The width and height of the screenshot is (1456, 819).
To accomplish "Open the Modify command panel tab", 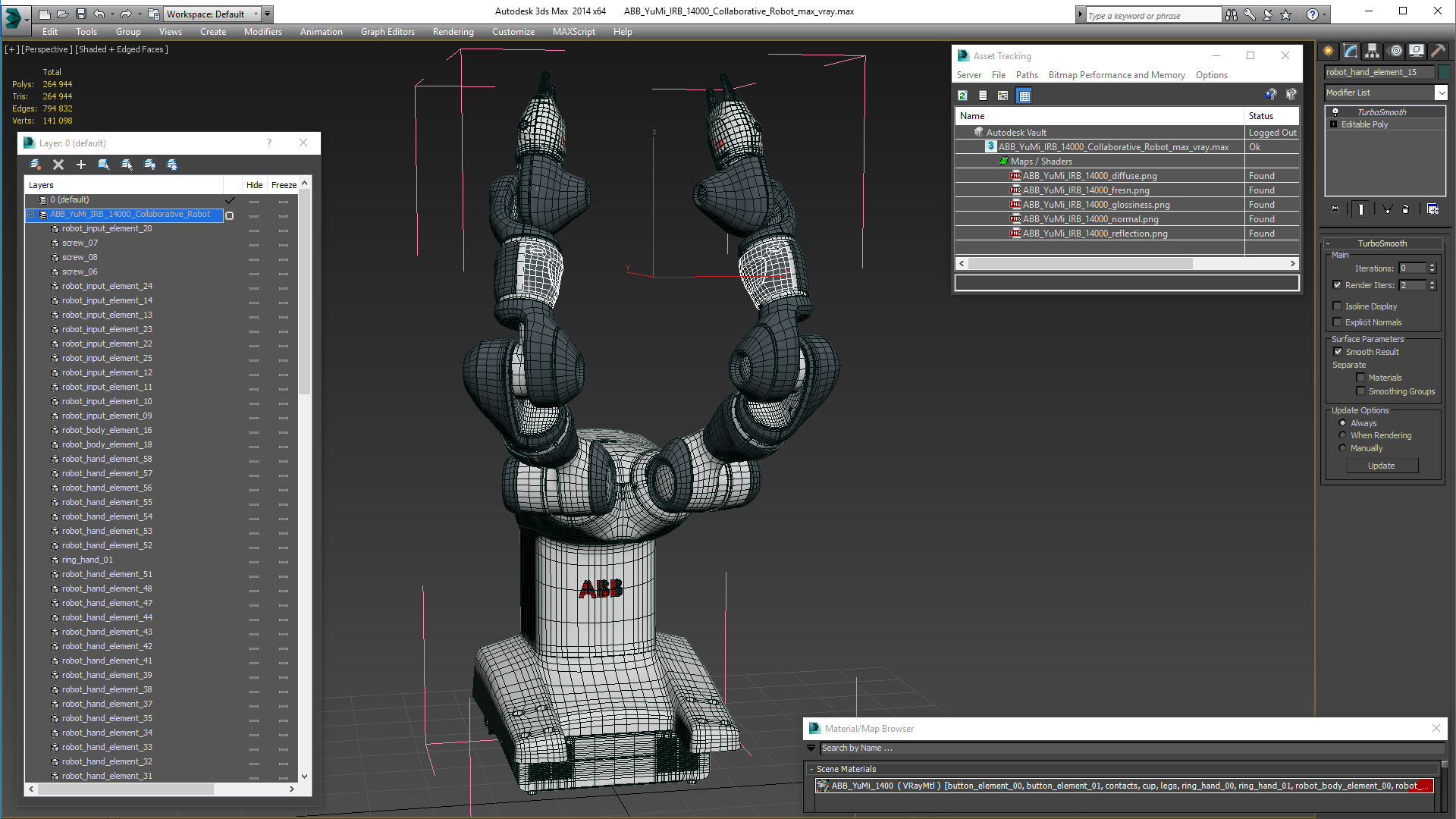I will point(1351,51).
